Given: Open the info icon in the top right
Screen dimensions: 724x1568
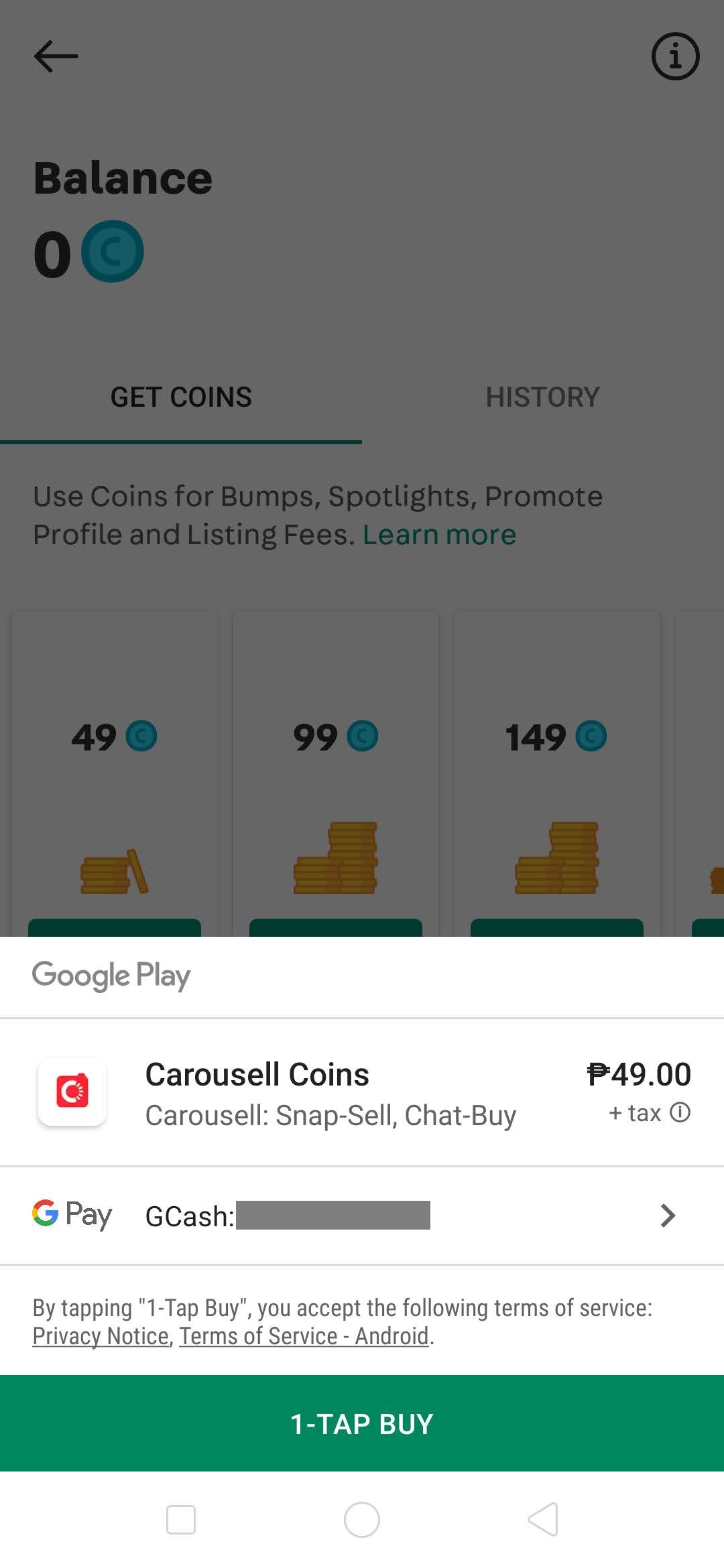Looking at the screenshot, I should click(675, 56).
